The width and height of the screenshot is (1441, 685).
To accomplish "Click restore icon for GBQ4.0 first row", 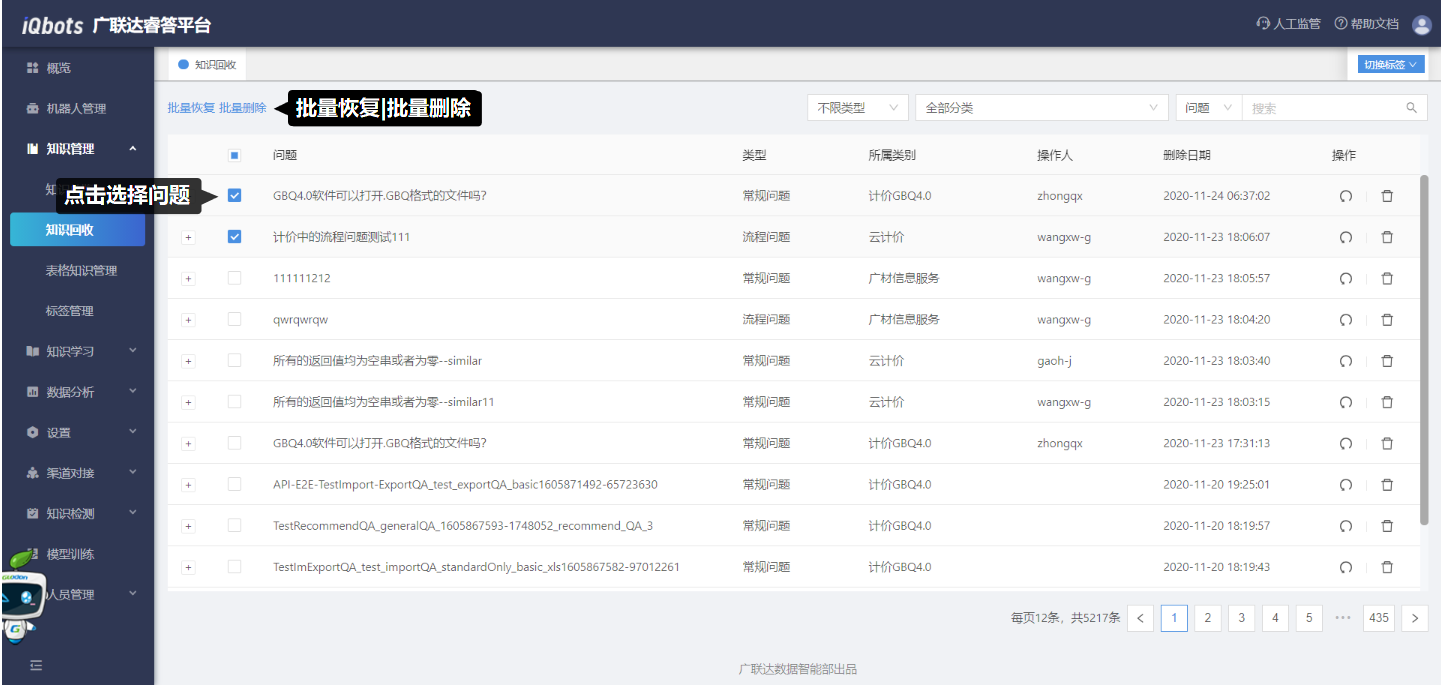I will (1345, 196).
